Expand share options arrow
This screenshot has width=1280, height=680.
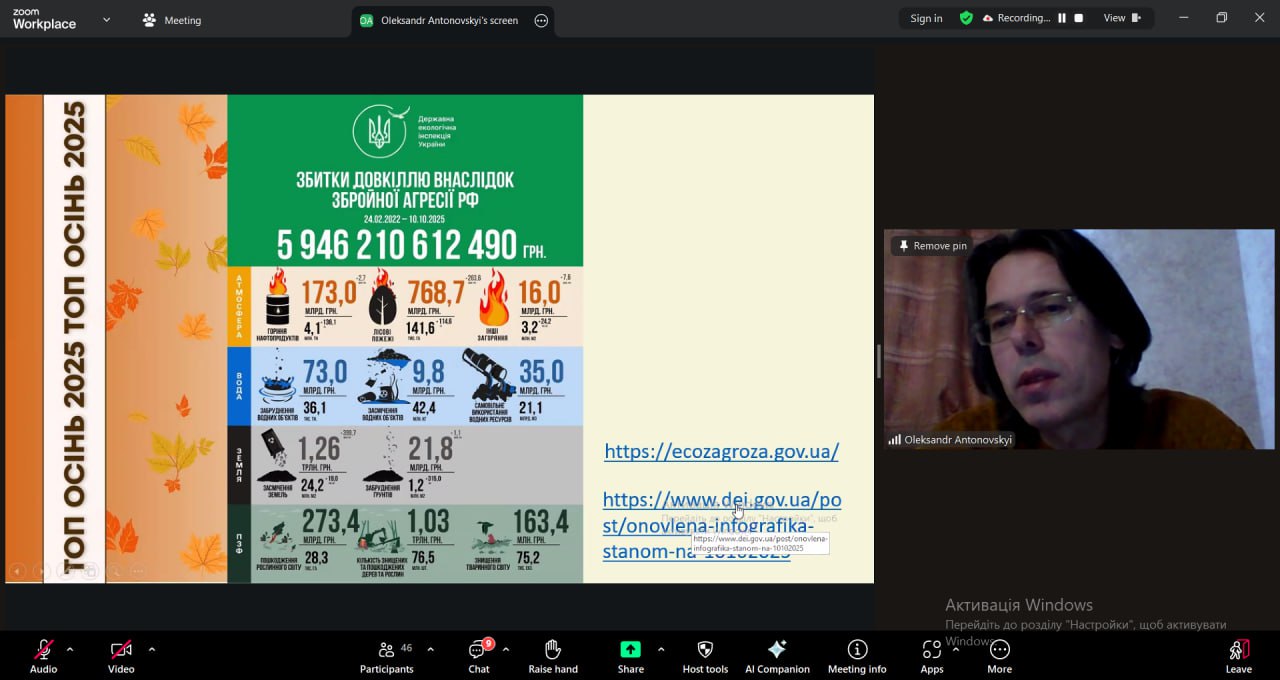tap(661, 649)
